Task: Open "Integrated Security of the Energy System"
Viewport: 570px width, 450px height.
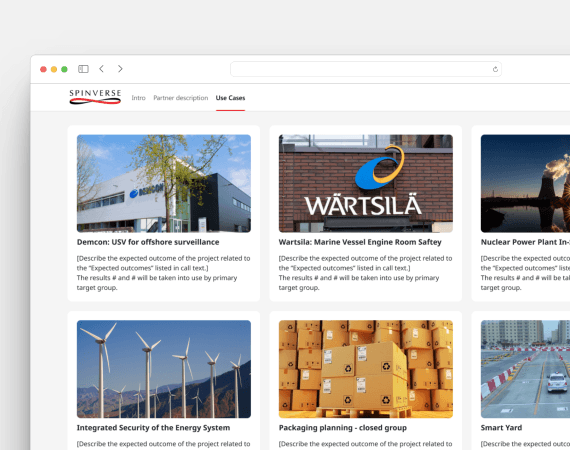Action: coord(153,428)
